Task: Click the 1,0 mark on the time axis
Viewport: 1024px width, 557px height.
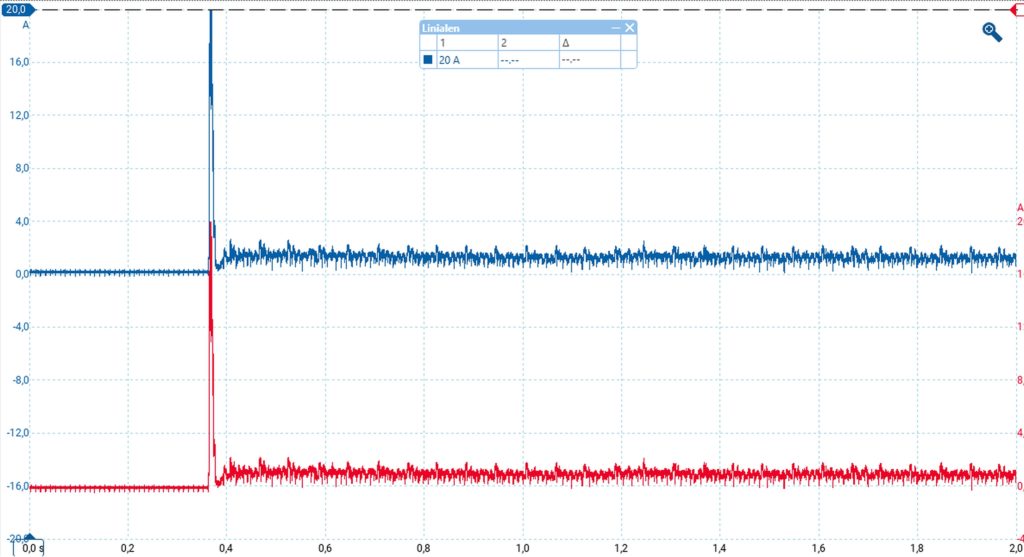Action: pyautogui.click(x=522, y=548)
